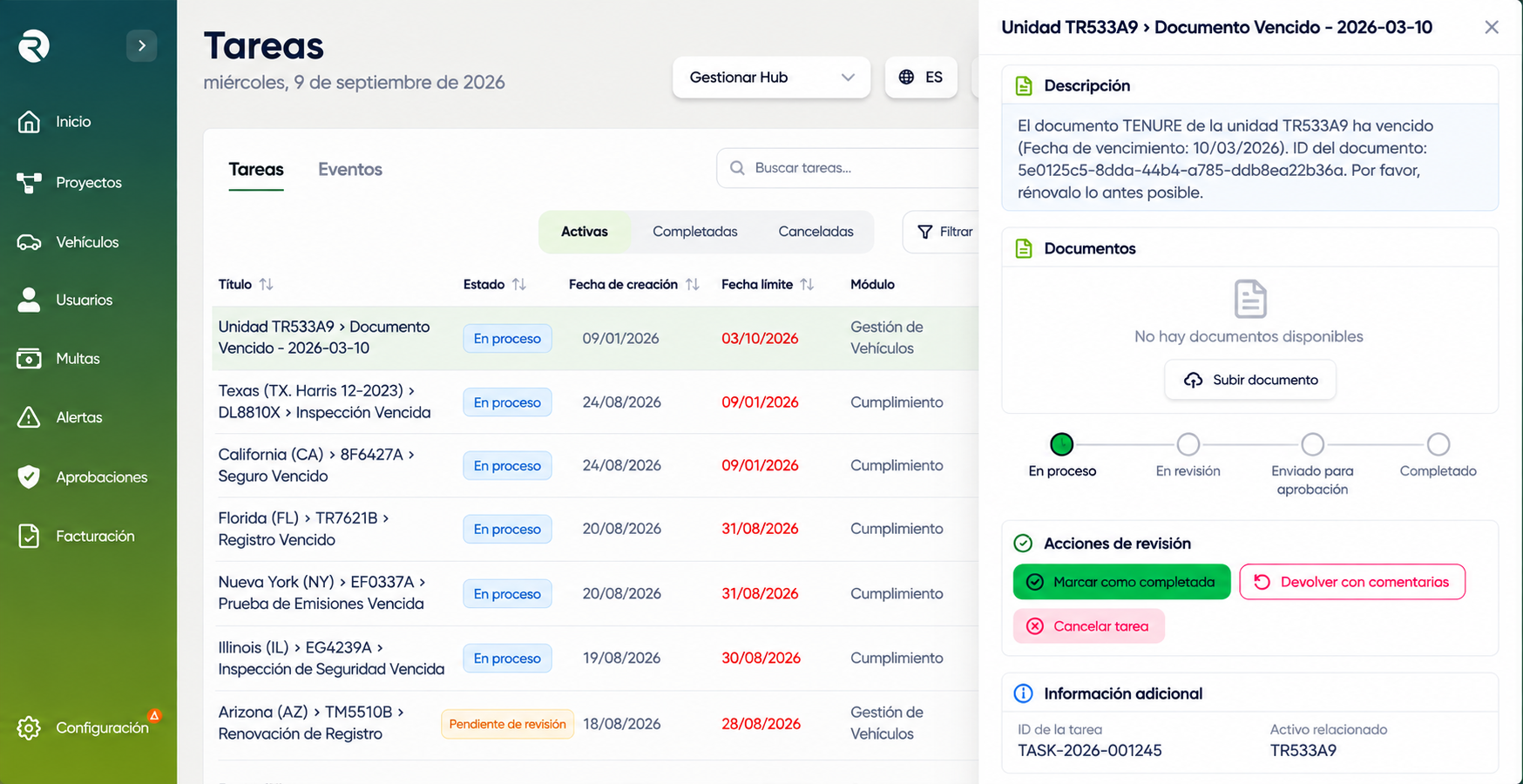Click the app logo in sidebar
The height and width of the screenshot is (784, 1523).
(34, 45)
